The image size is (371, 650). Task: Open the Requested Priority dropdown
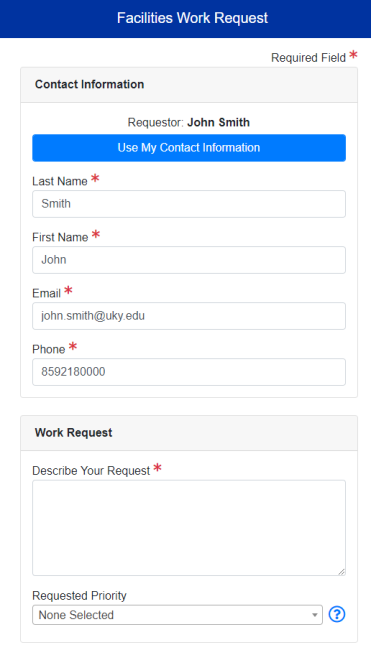177,615
